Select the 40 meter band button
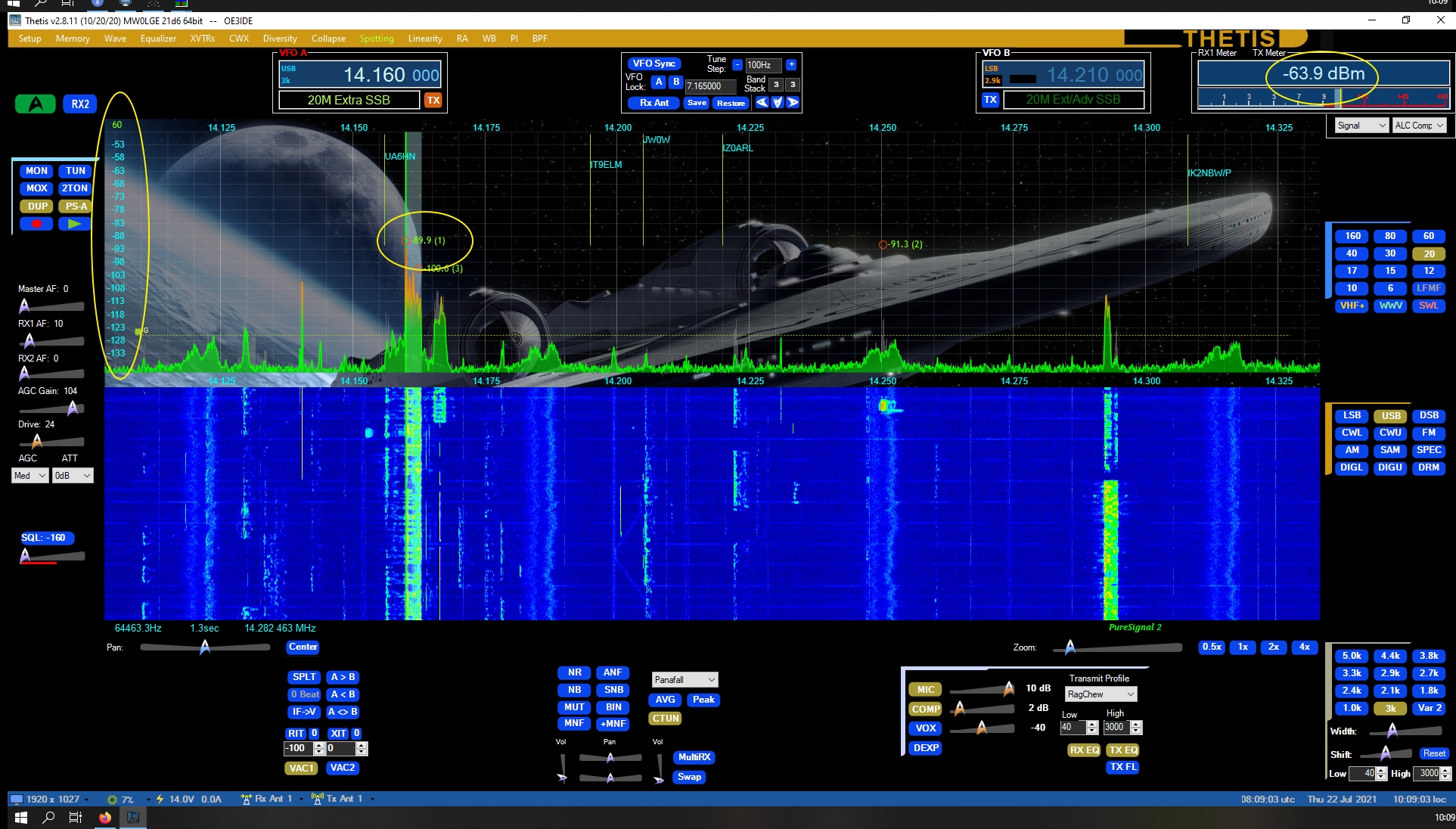The height and width of the screenshot is (829, 1456). click(1352, 253)
